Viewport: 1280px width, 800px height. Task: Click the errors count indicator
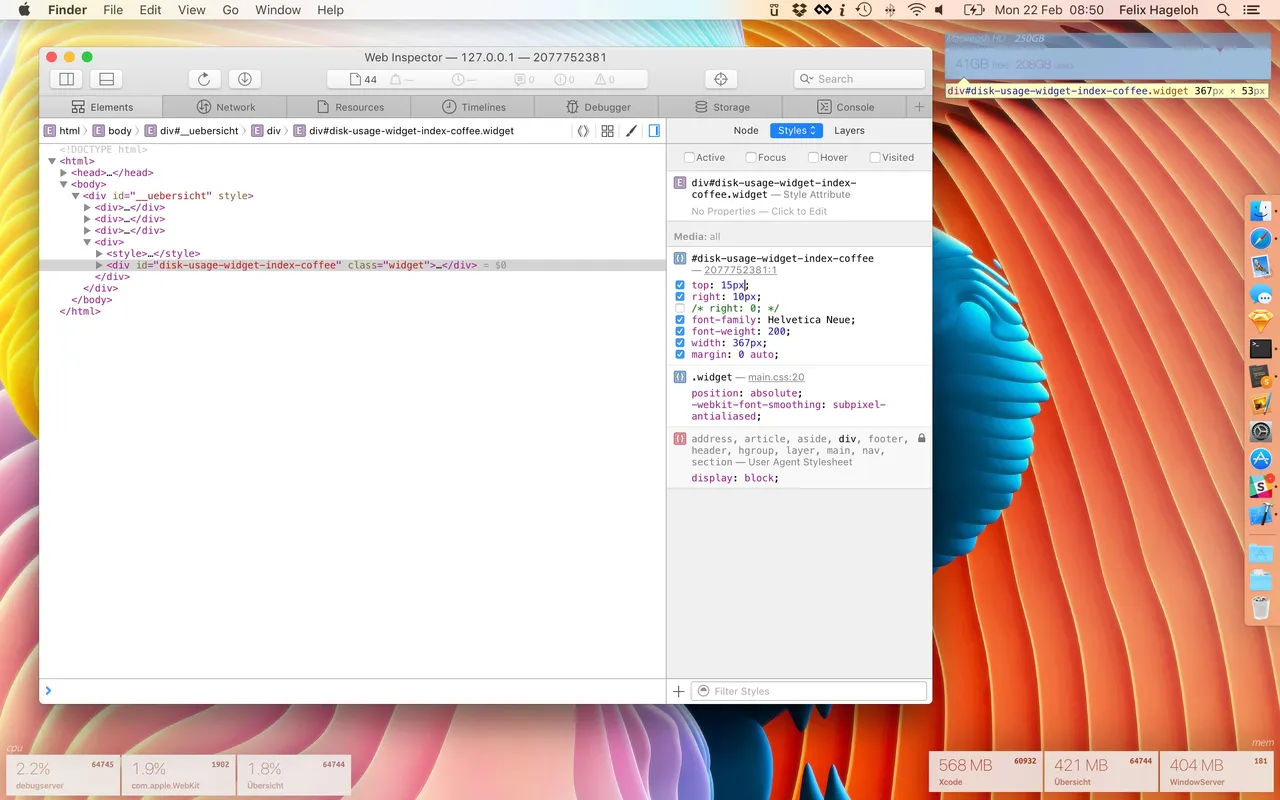coord(565,80)
